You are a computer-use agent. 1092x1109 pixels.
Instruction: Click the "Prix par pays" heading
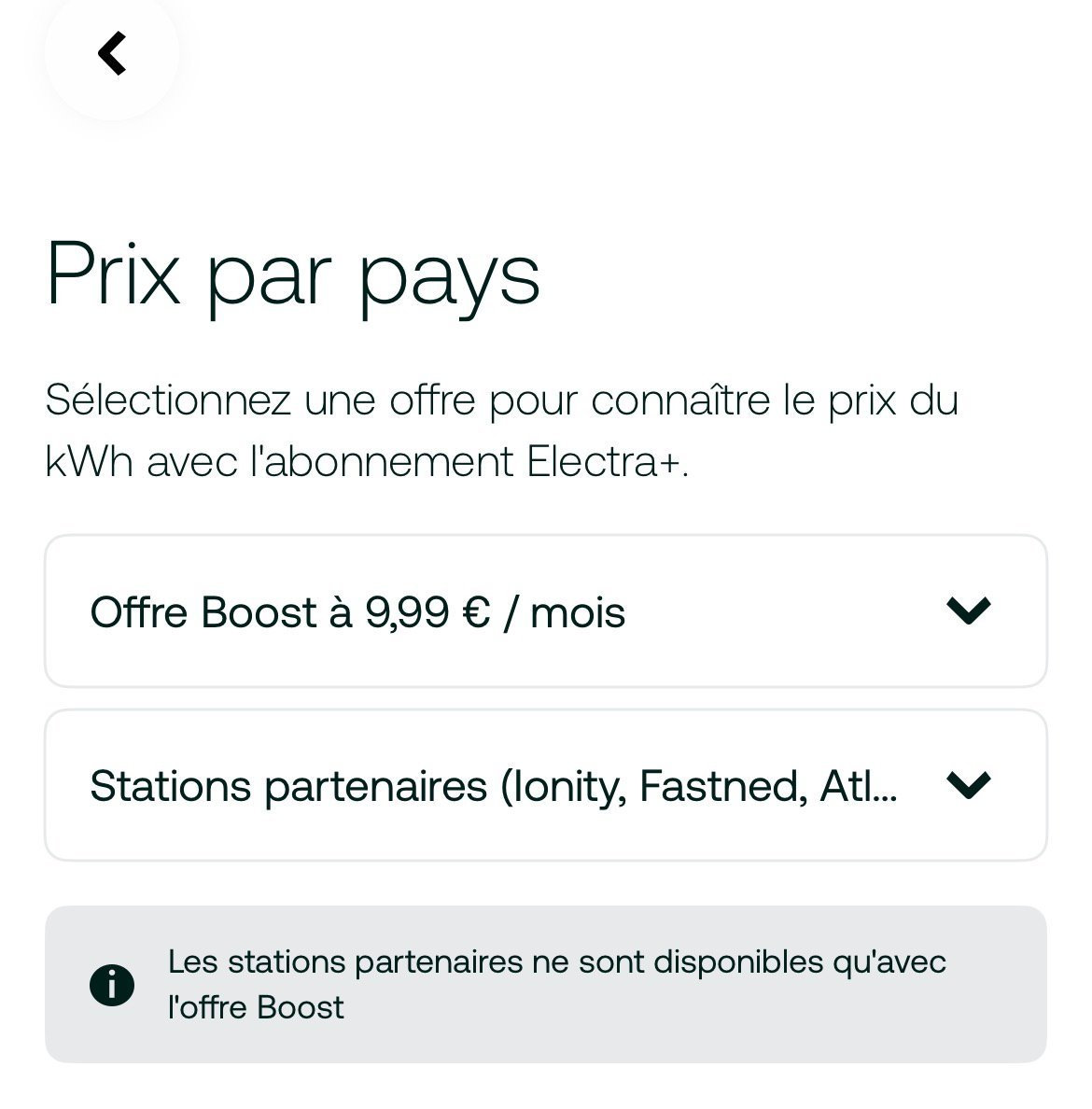293,274
